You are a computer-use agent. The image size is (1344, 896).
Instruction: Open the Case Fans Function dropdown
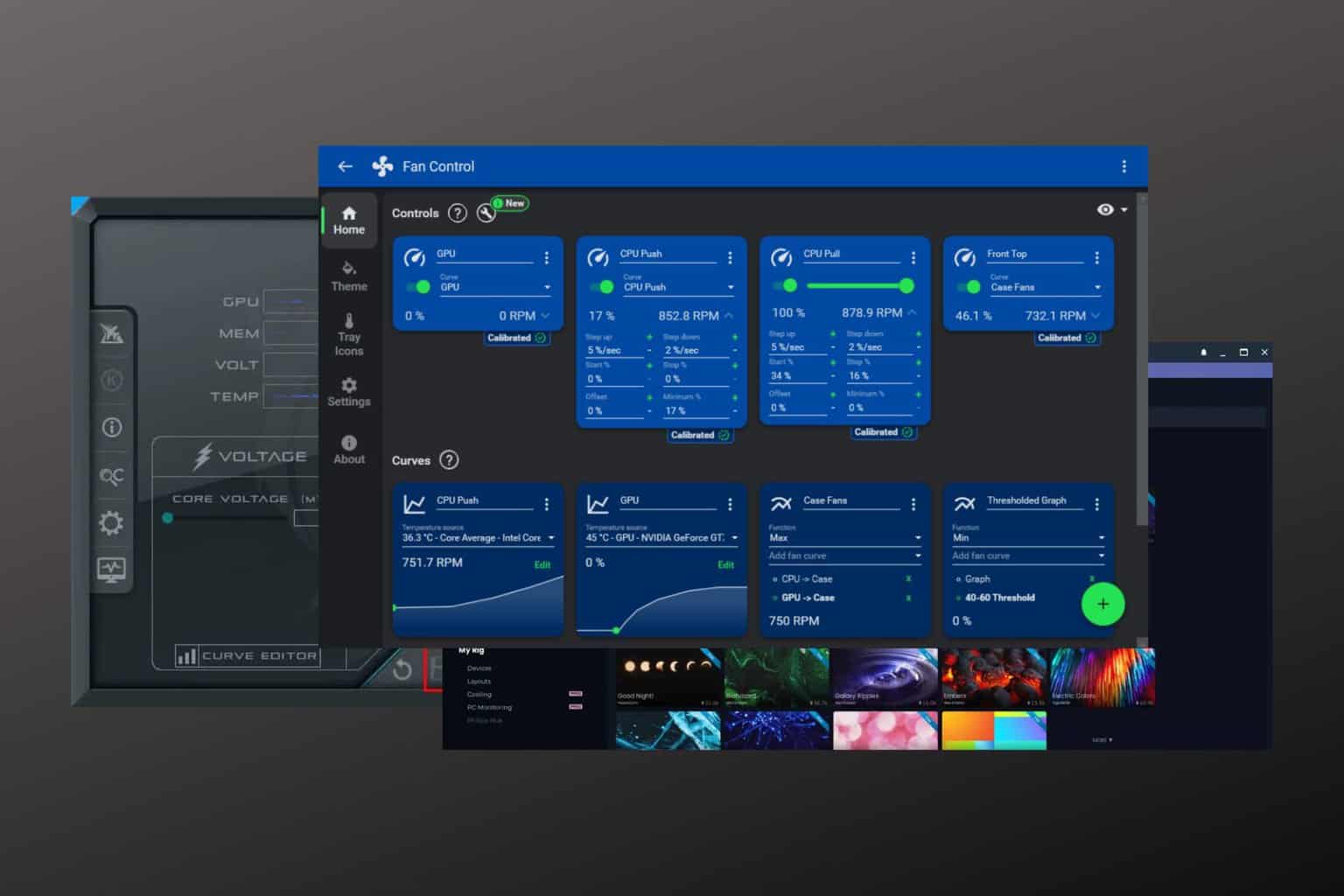coord(845,538)
